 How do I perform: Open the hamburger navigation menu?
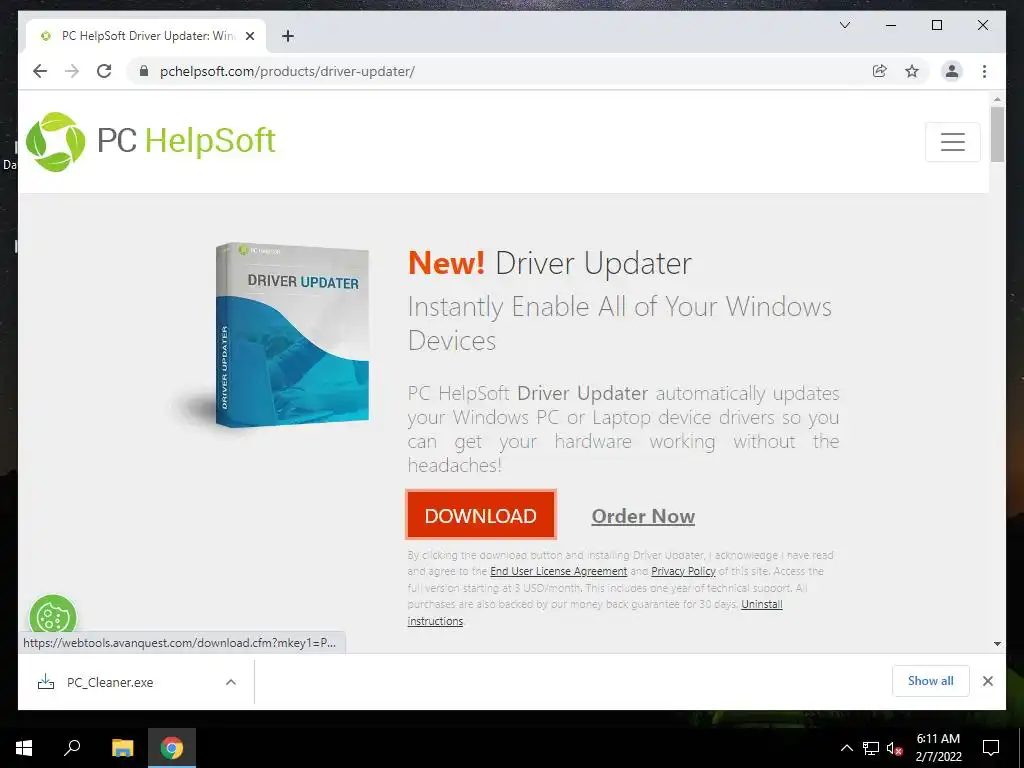point(952,142)
